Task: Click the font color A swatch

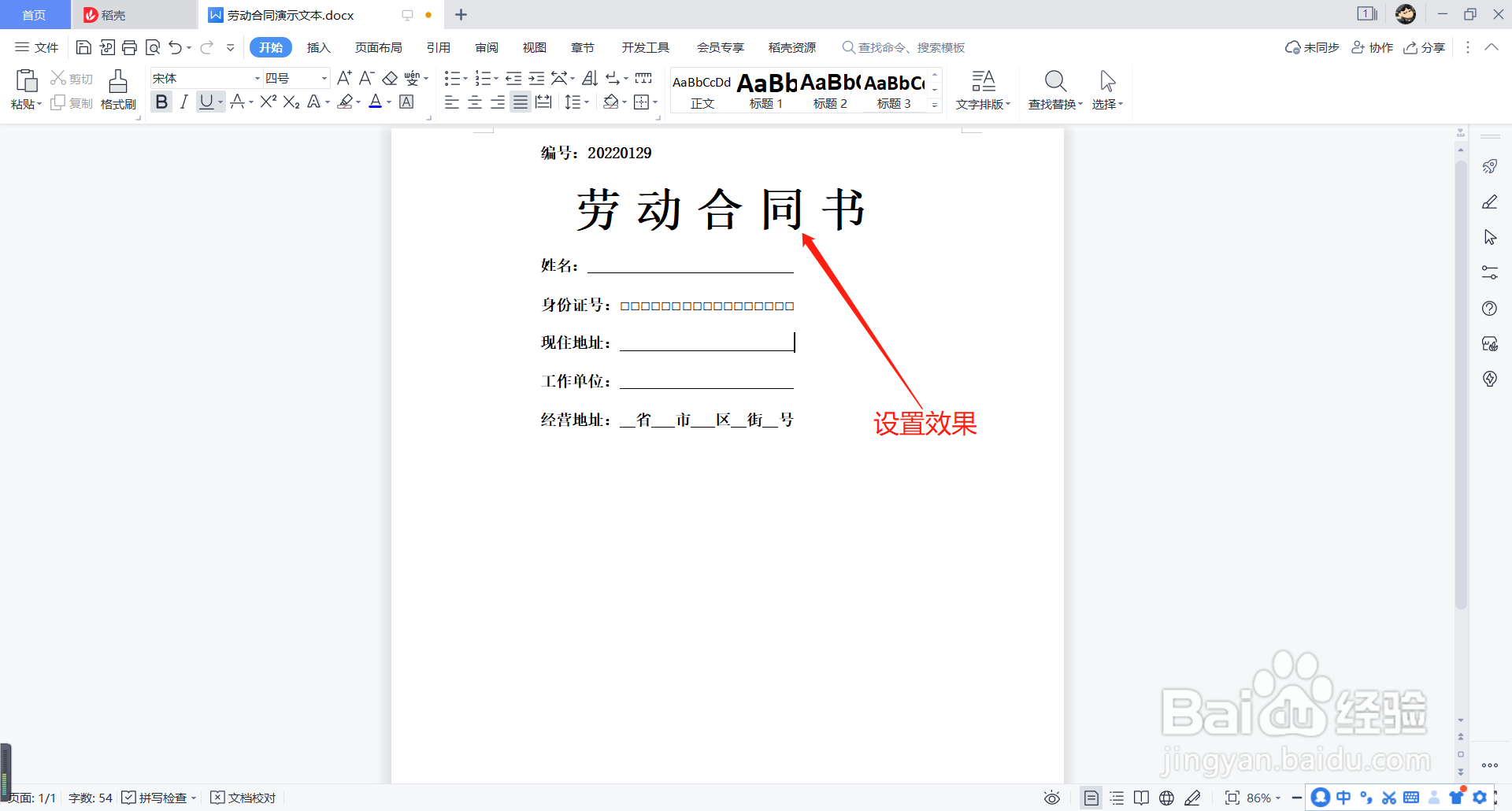Action: point(376,102)
